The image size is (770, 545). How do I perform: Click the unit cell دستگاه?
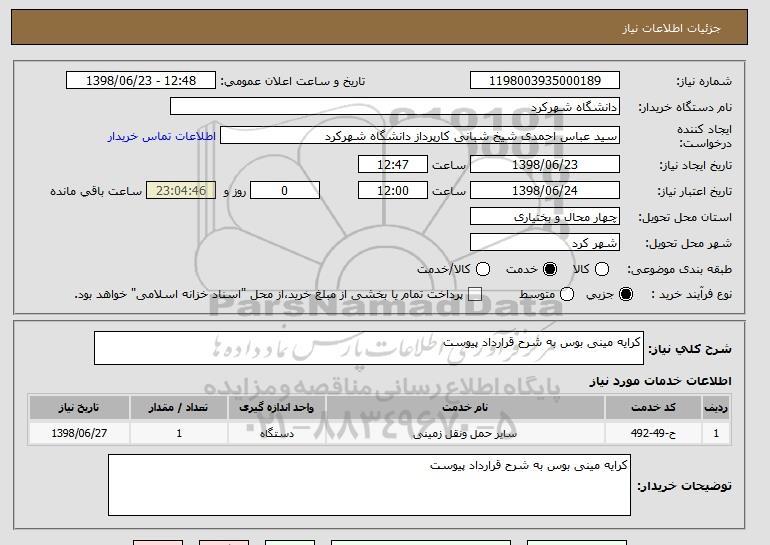[276, 433]
